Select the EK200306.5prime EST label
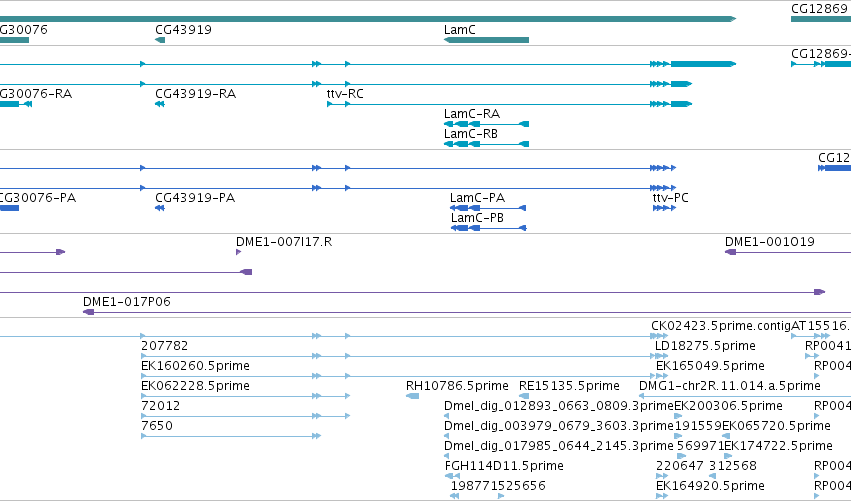Image resolution: width=851 pixels, height=501 pixels. coord(728,406)
